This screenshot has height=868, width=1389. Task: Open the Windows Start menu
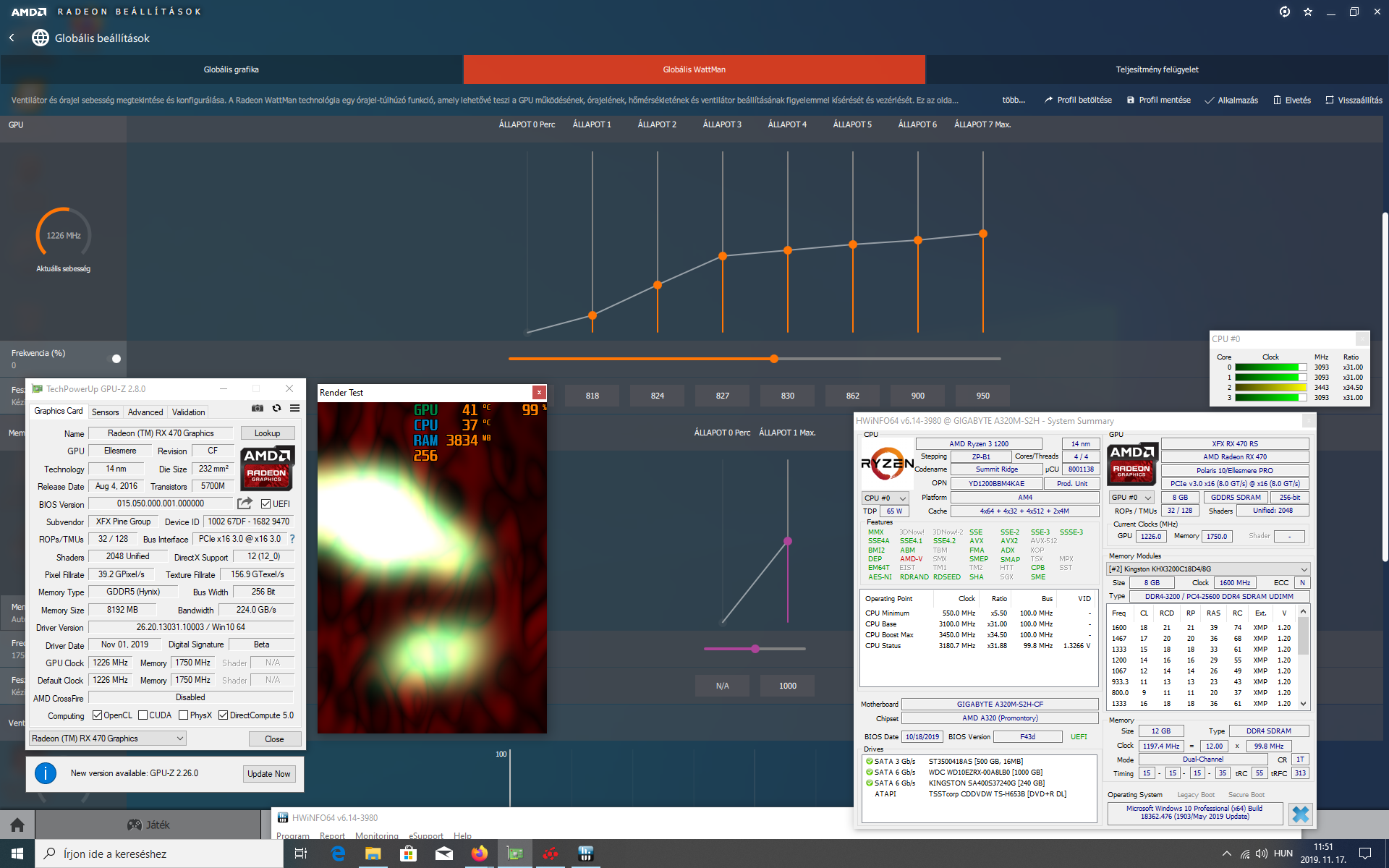click(x=17, y=854)
